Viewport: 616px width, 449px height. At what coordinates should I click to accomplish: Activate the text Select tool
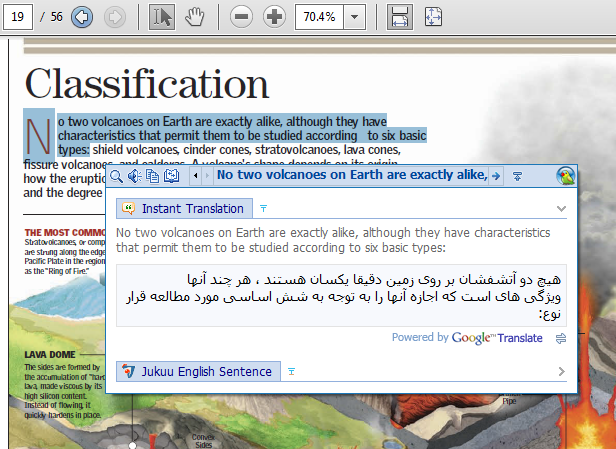pos(162,17)
